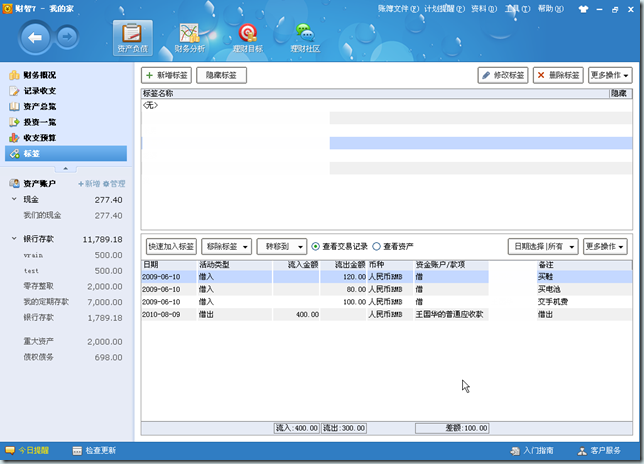Select the transaction row with 交手机费 note

(386, 302)
